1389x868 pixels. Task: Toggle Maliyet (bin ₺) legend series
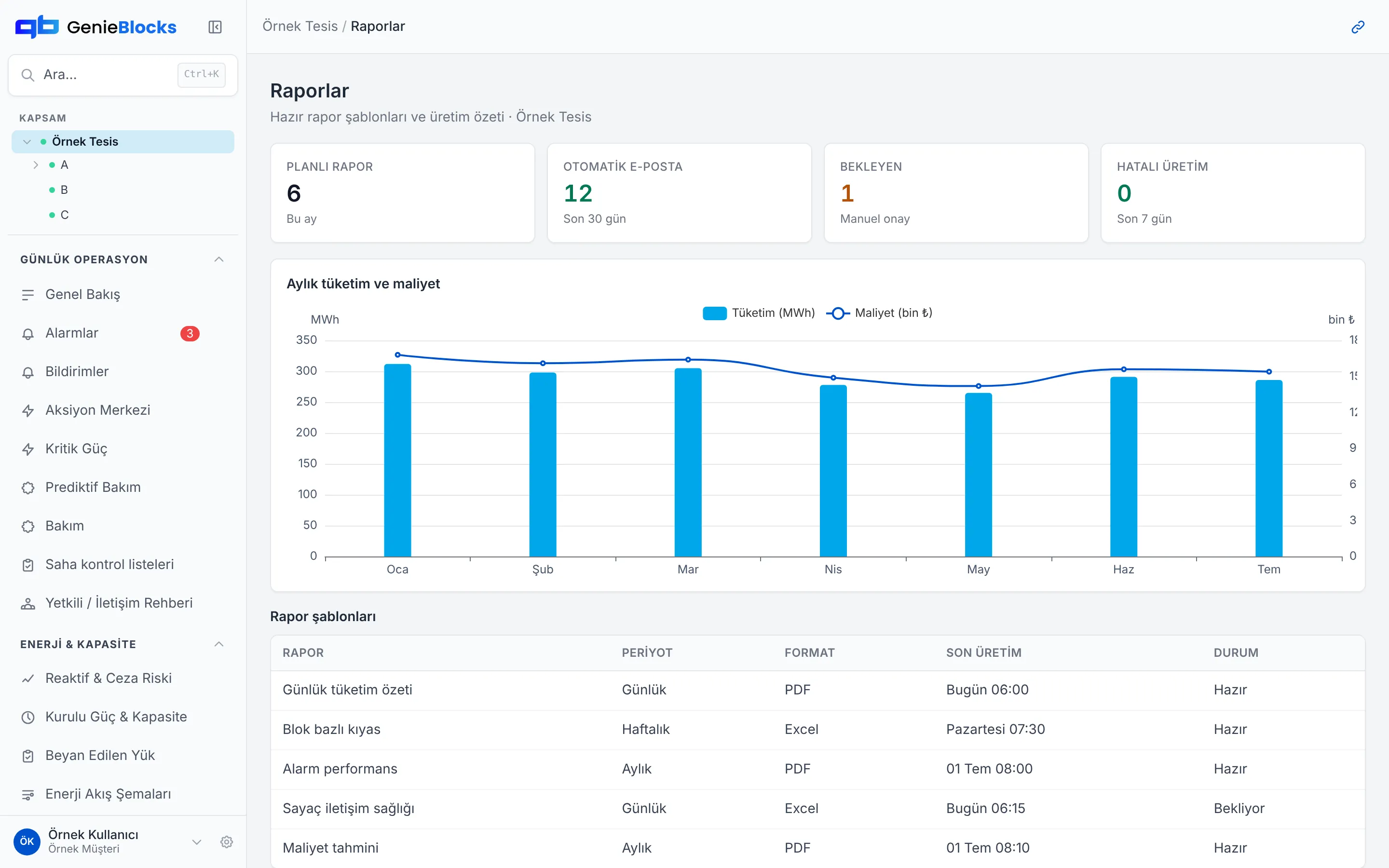coord(879,313)
